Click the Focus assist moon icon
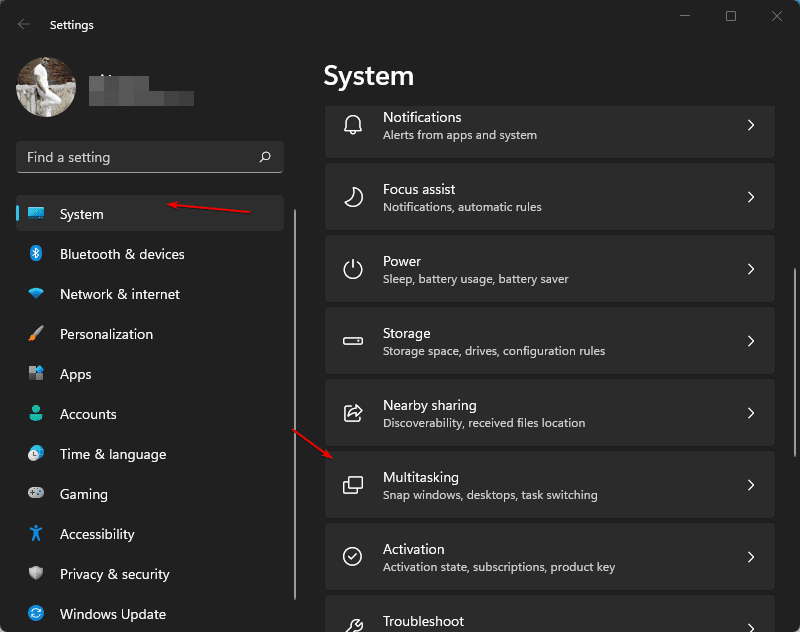Viewport: 800px width, 632px height. coord(352,197)
